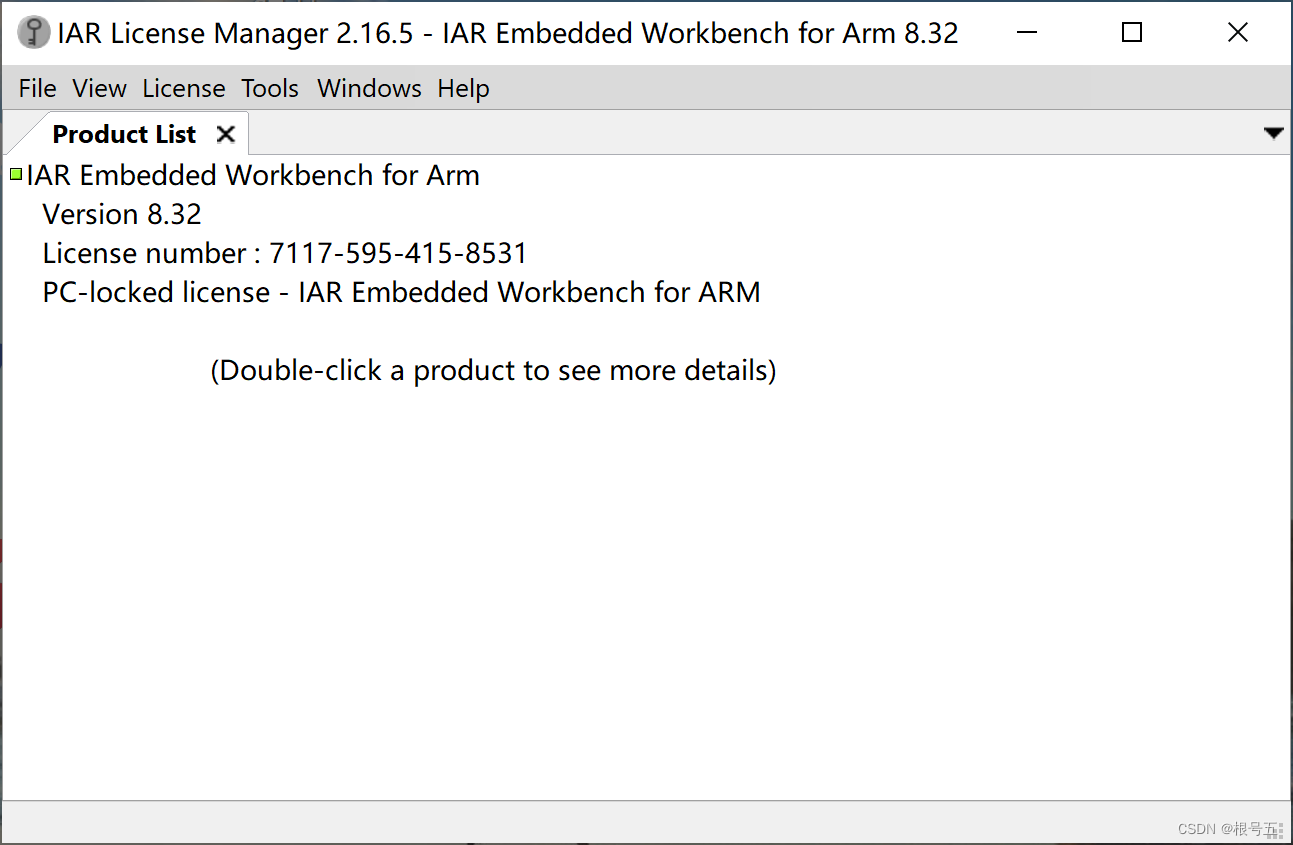Click the key application icon in title bar
The image size is (1293, 845).
pyautogui.click(x=34, y=33)
